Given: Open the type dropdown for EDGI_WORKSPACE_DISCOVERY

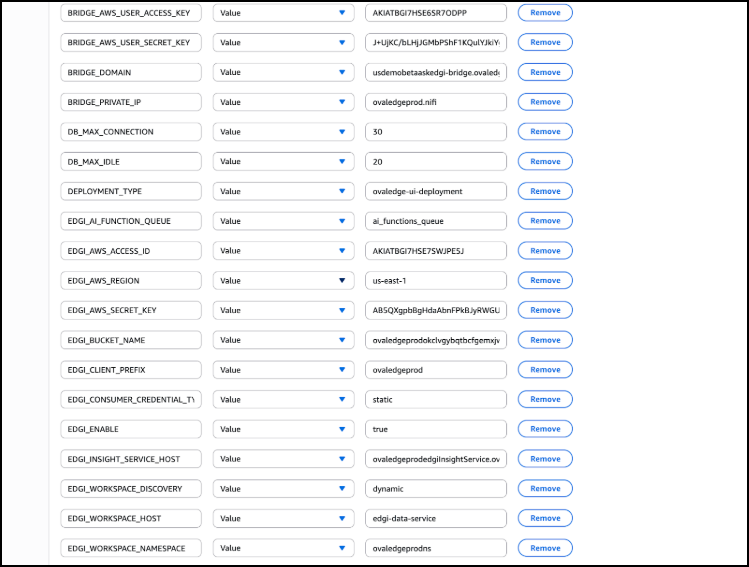Looking at the screenshot, I should 282,489.
